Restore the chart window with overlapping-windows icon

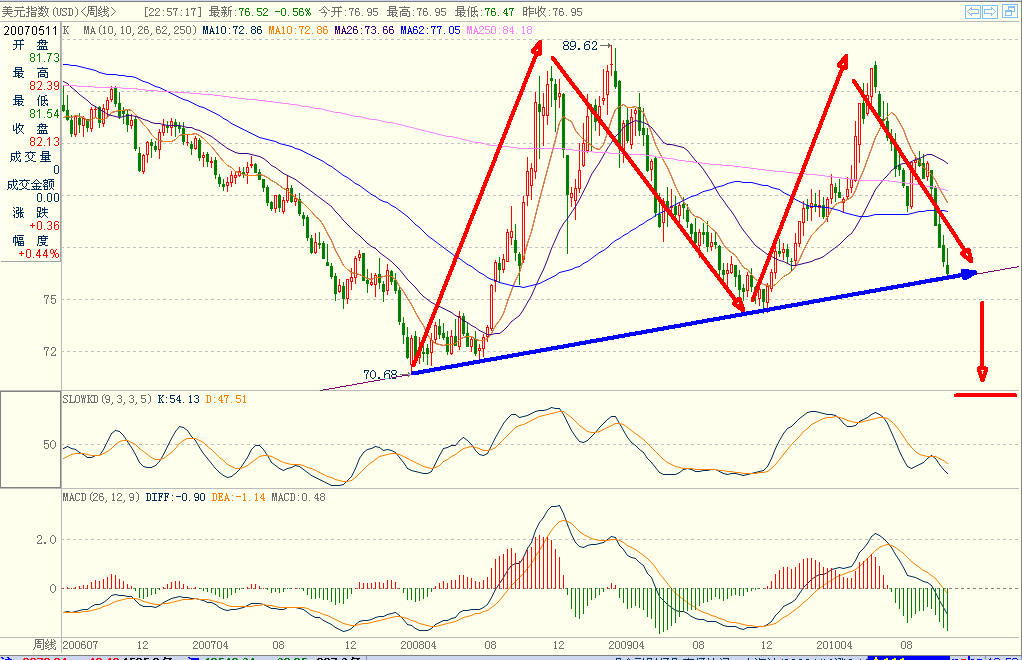tap(1010, 12)
